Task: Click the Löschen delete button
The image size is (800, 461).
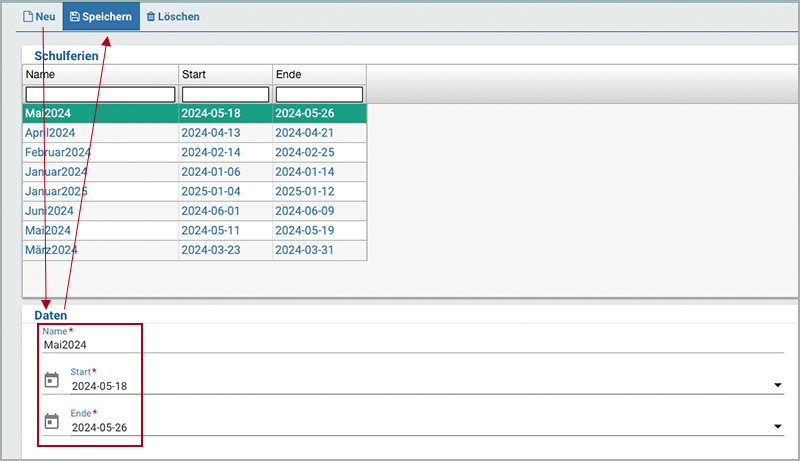Action: (173, 16)
